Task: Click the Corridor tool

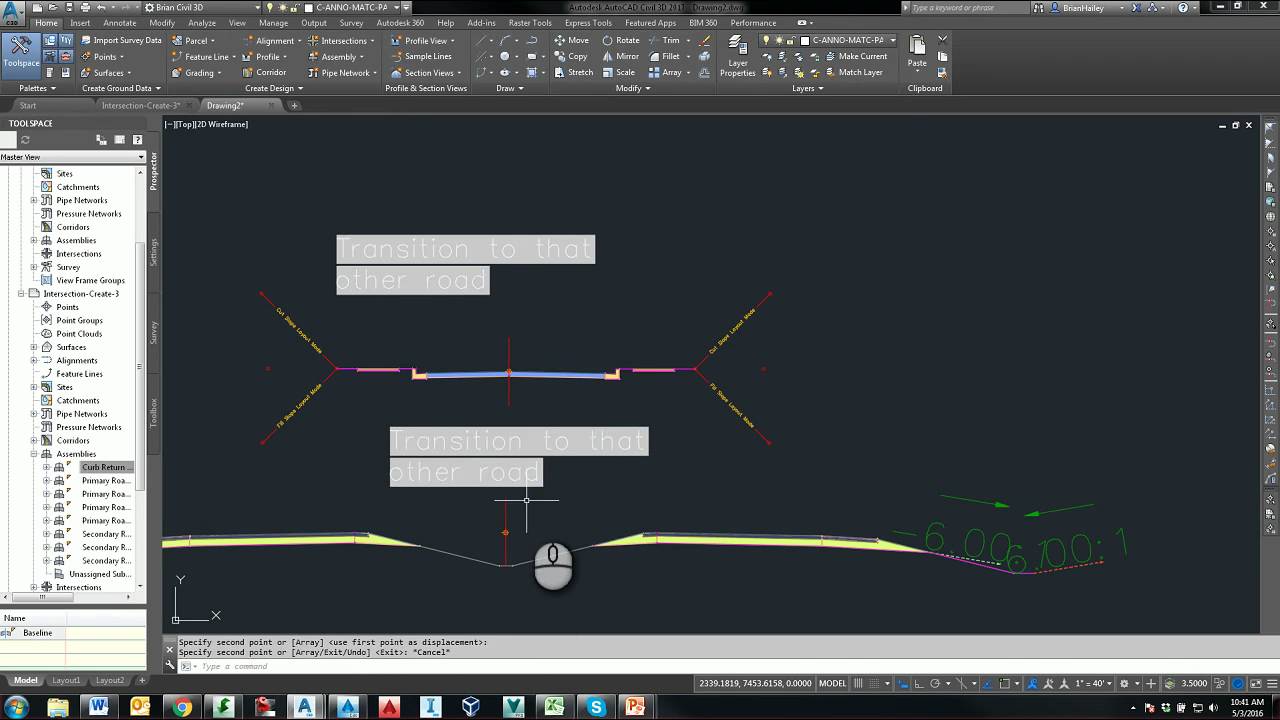Action: click(x=264, y=72)
